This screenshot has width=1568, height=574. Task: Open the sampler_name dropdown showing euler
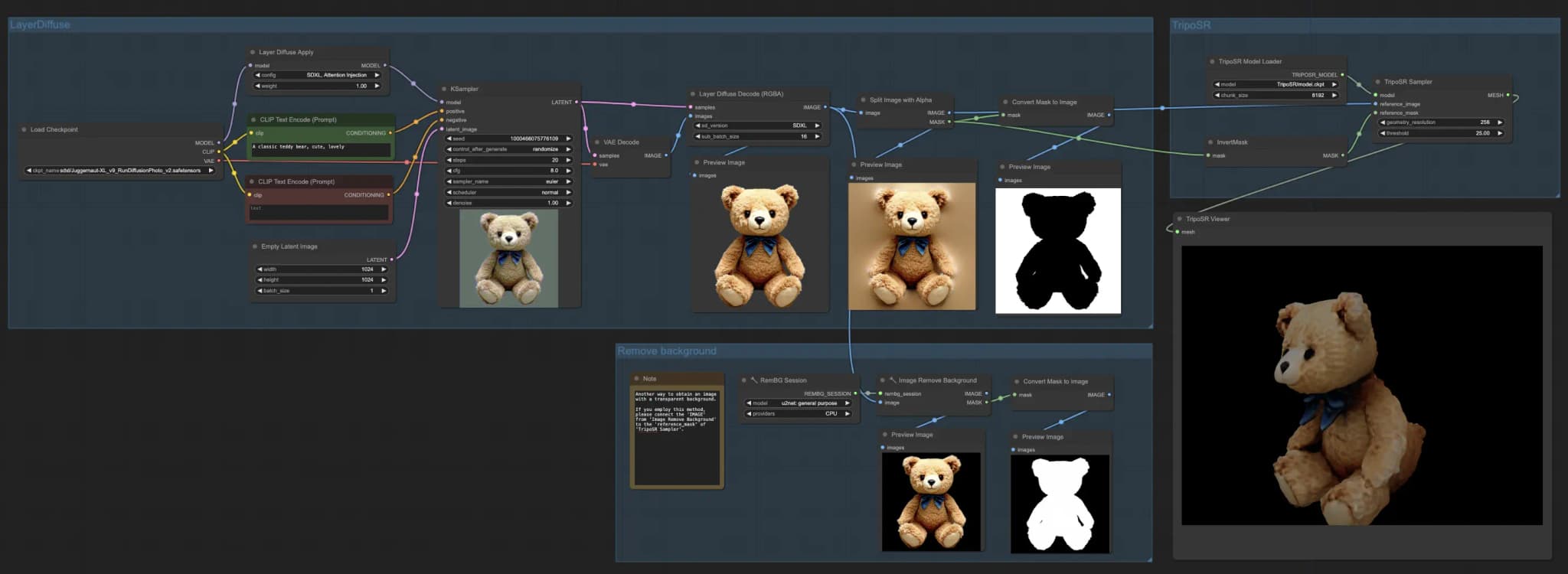pyautogui.click(x=508, y=181)
